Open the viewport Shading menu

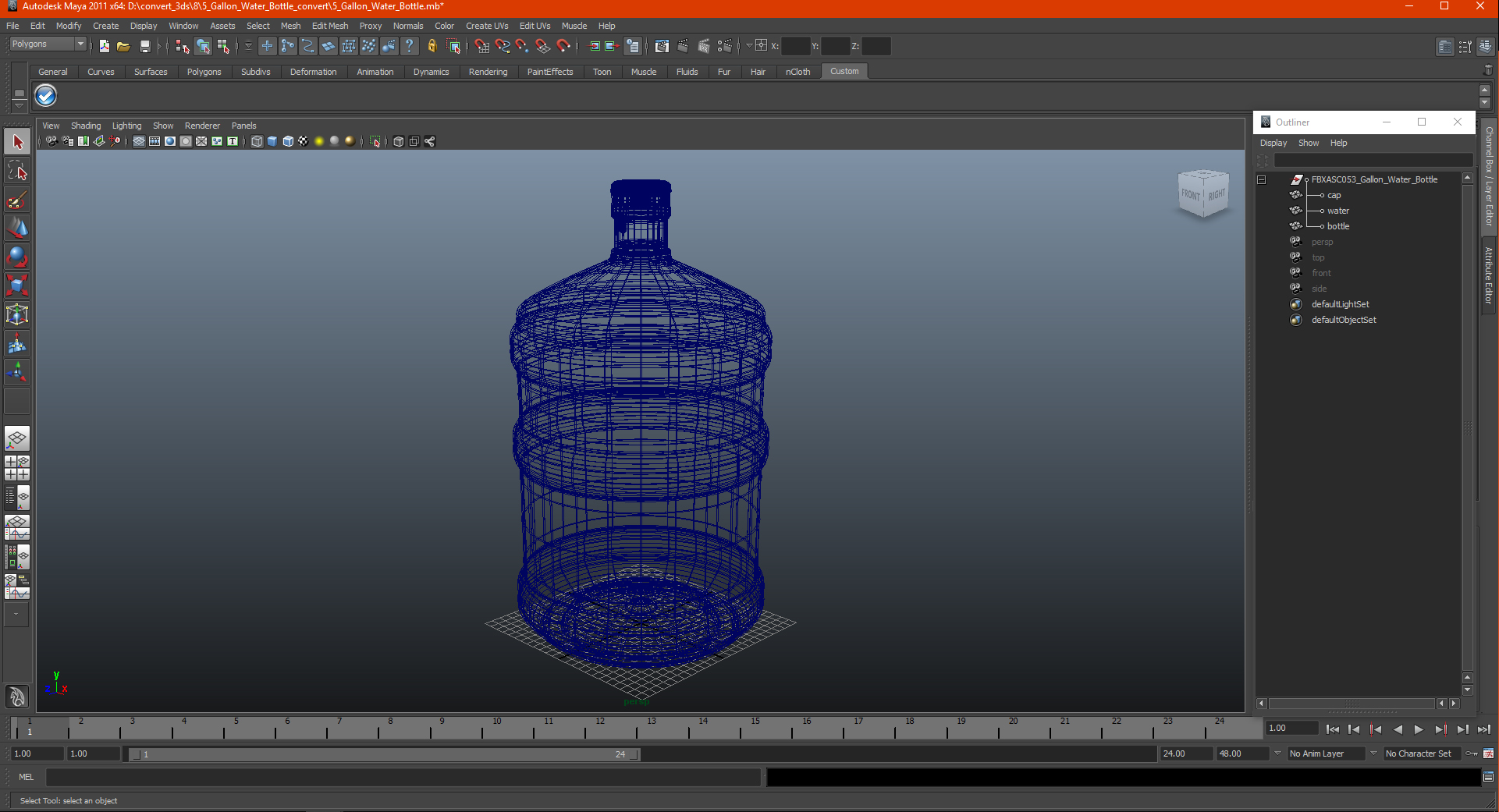[86, 126]
